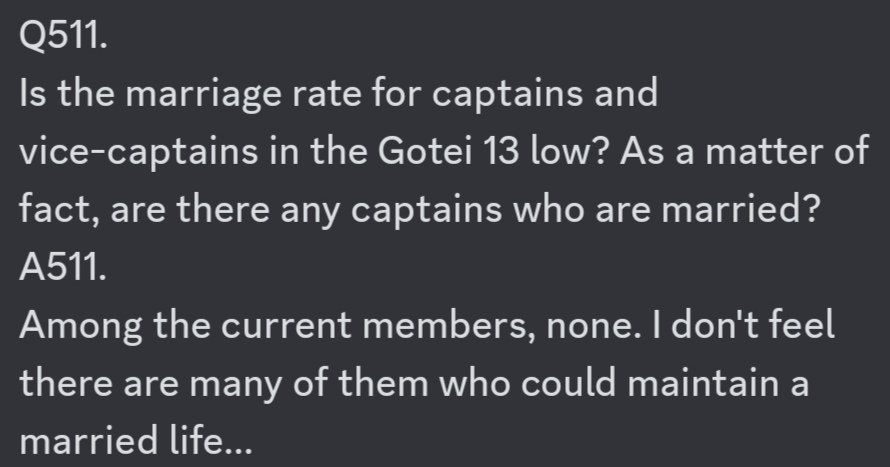Click the A511. answer number label
This screenshot has height=467, width=890.
[63, 267]
